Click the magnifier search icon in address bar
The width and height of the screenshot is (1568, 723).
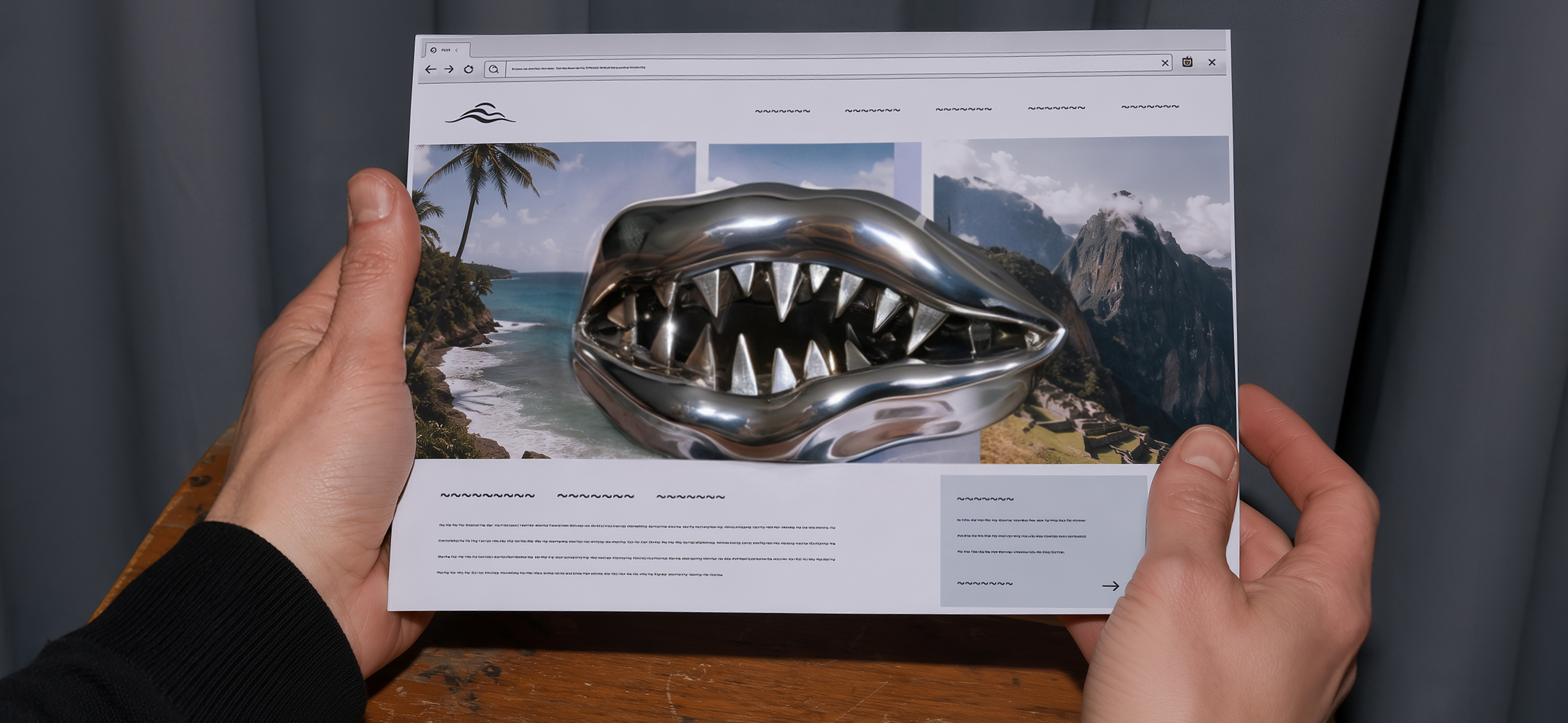pyautogui.click(x=494, y=69)
